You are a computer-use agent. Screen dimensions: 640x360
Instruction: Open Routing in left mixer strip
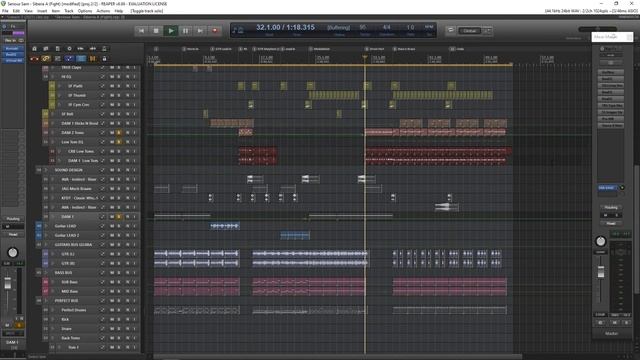coord(13,219)
